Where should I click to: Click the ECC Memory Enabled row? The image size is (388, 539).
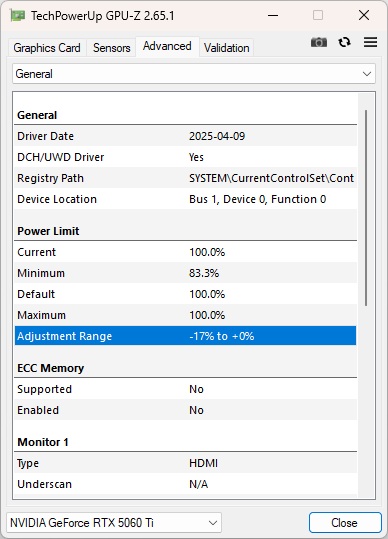point(186,410)
